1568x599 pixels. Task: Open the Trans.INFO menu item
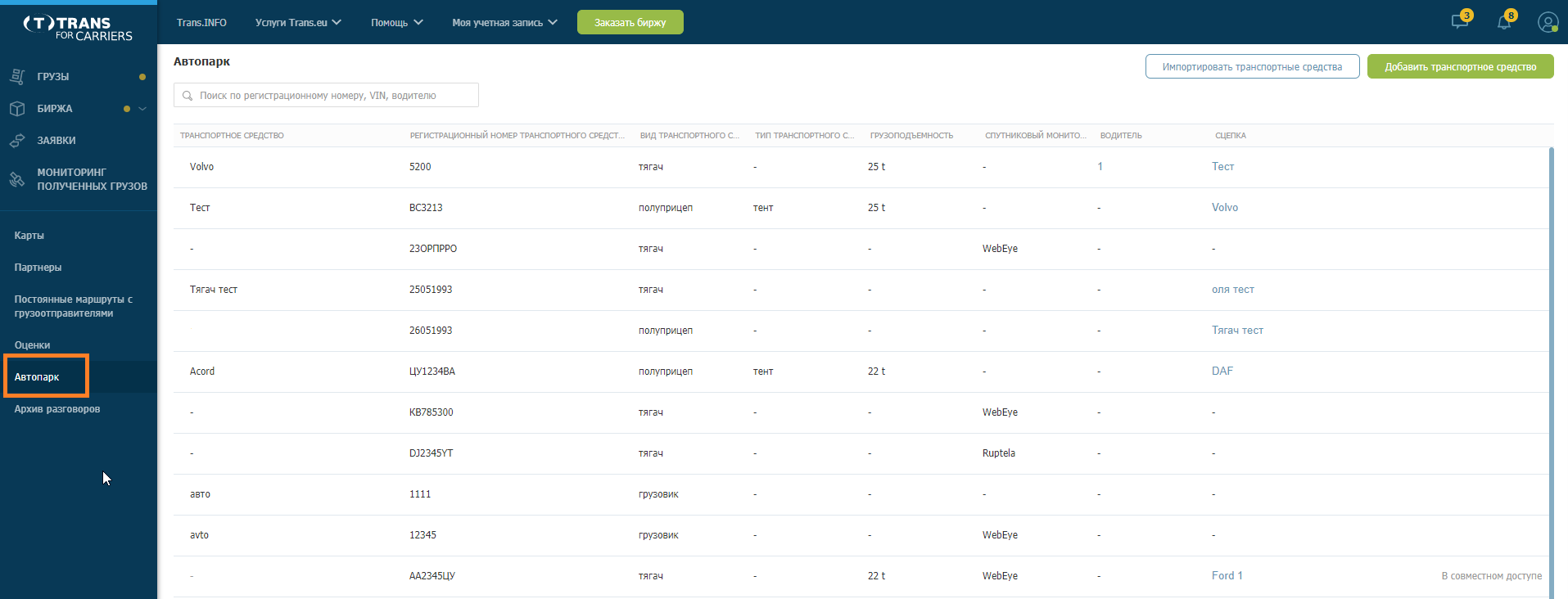[x=201, y=22]
